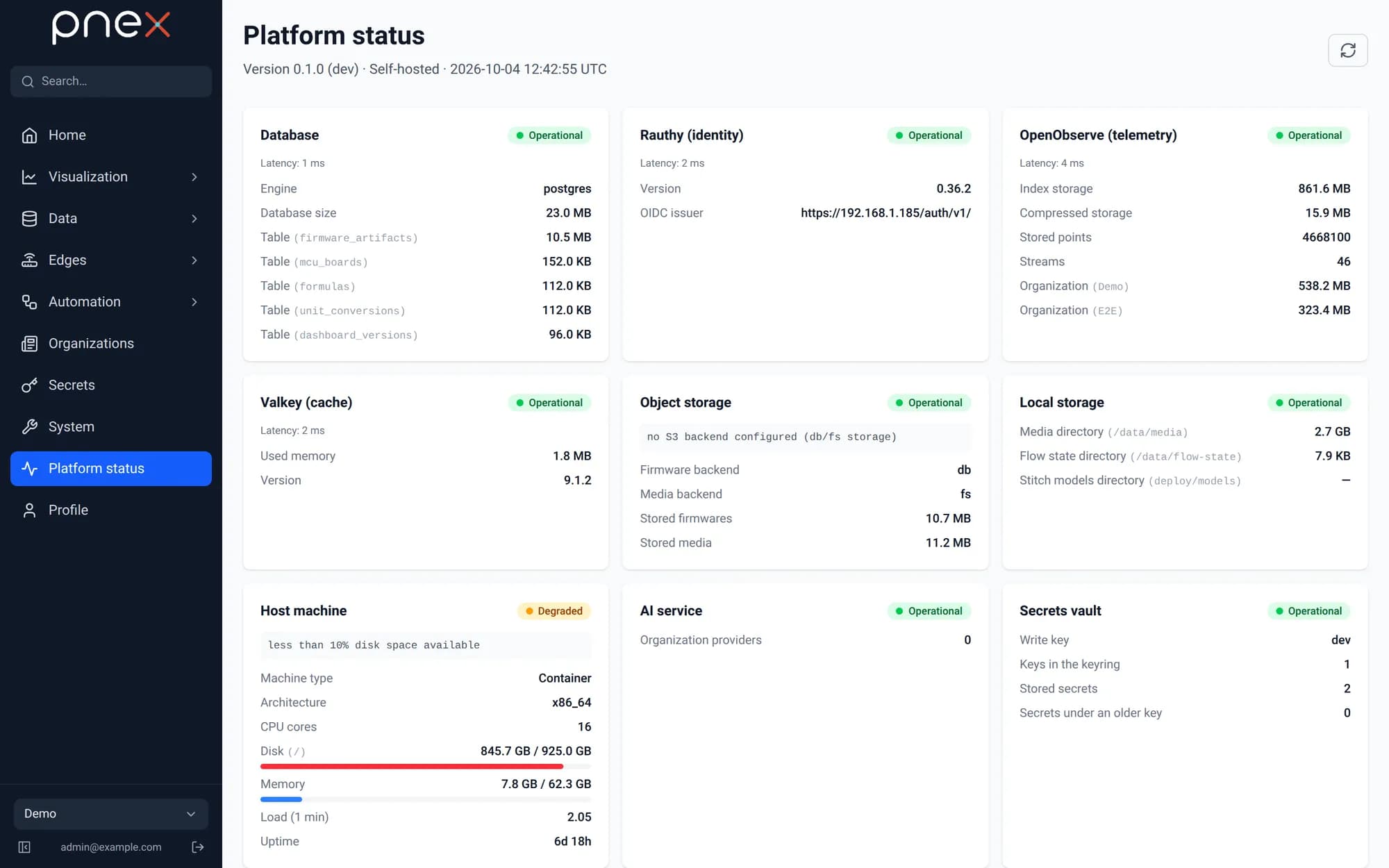This screenshot has width=1389, height=868.
Task: Select the Secrets menu item
Action: tap(111, 385)
